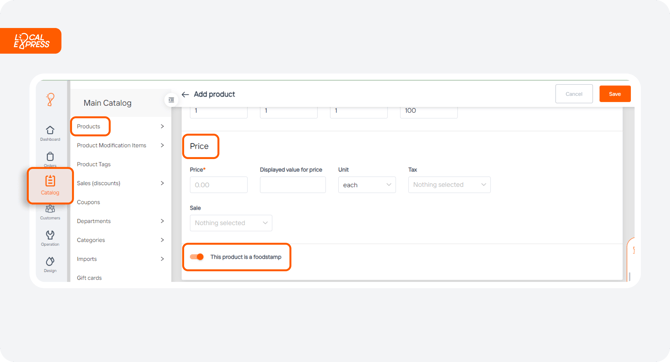
Task: Open the Coupons menu item
Action: point(88,202)
